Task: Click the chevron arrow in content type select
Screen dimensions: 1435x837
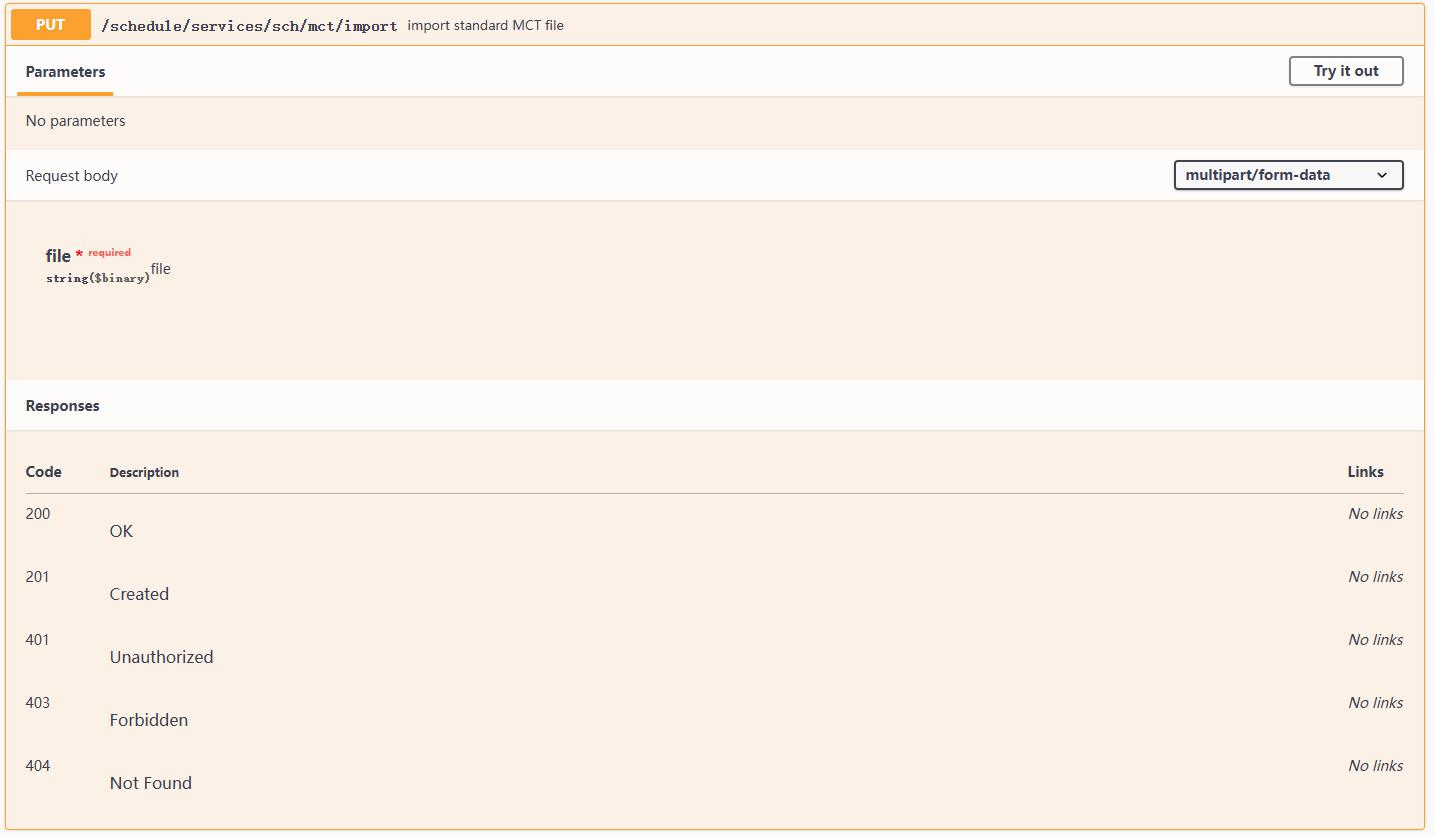Action: pos(1382,175)
